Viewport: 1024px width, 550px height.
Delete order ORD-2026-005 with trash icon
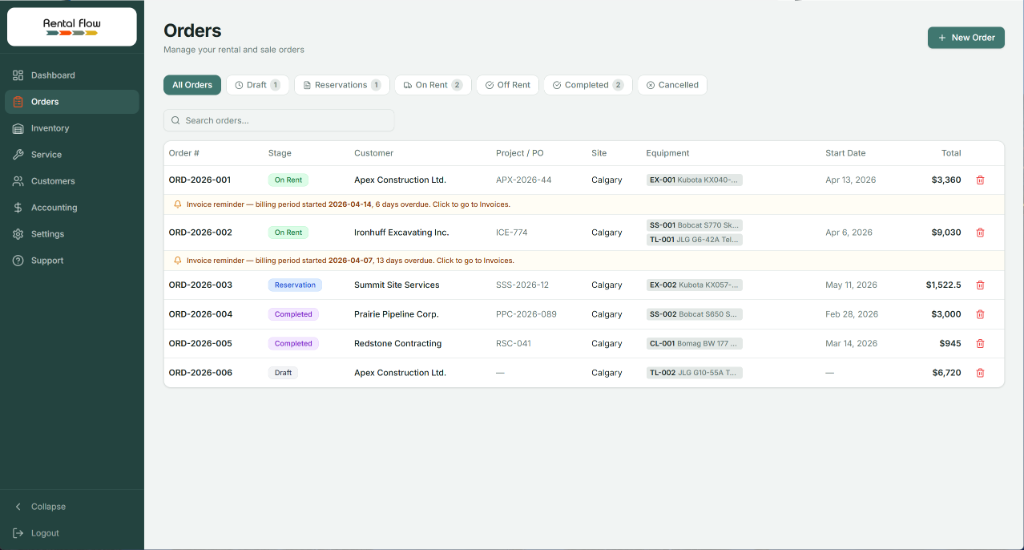click(980, 344)
